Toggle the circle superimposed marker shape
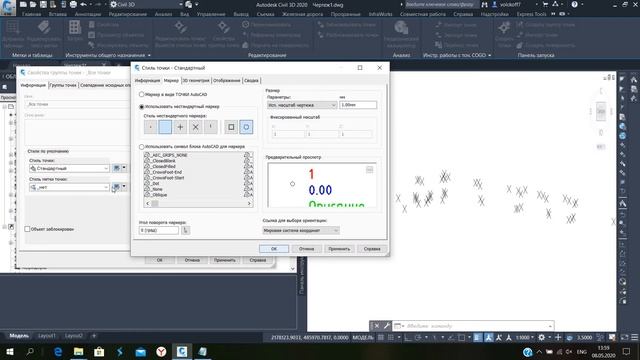Viewport: 640px width, 360px height. pos(246,127)
